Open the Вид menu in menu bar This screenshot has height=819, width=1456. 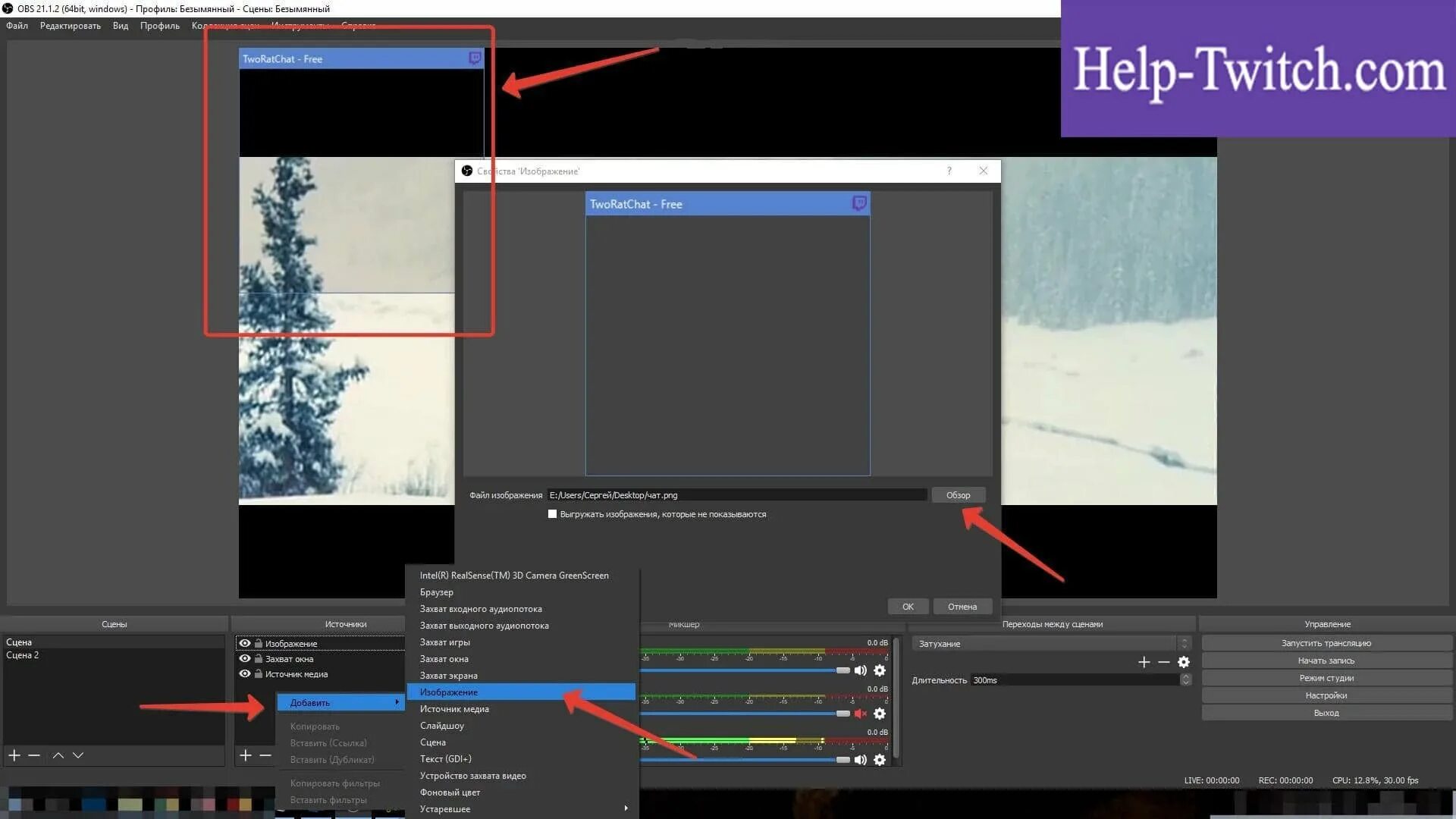120,26
